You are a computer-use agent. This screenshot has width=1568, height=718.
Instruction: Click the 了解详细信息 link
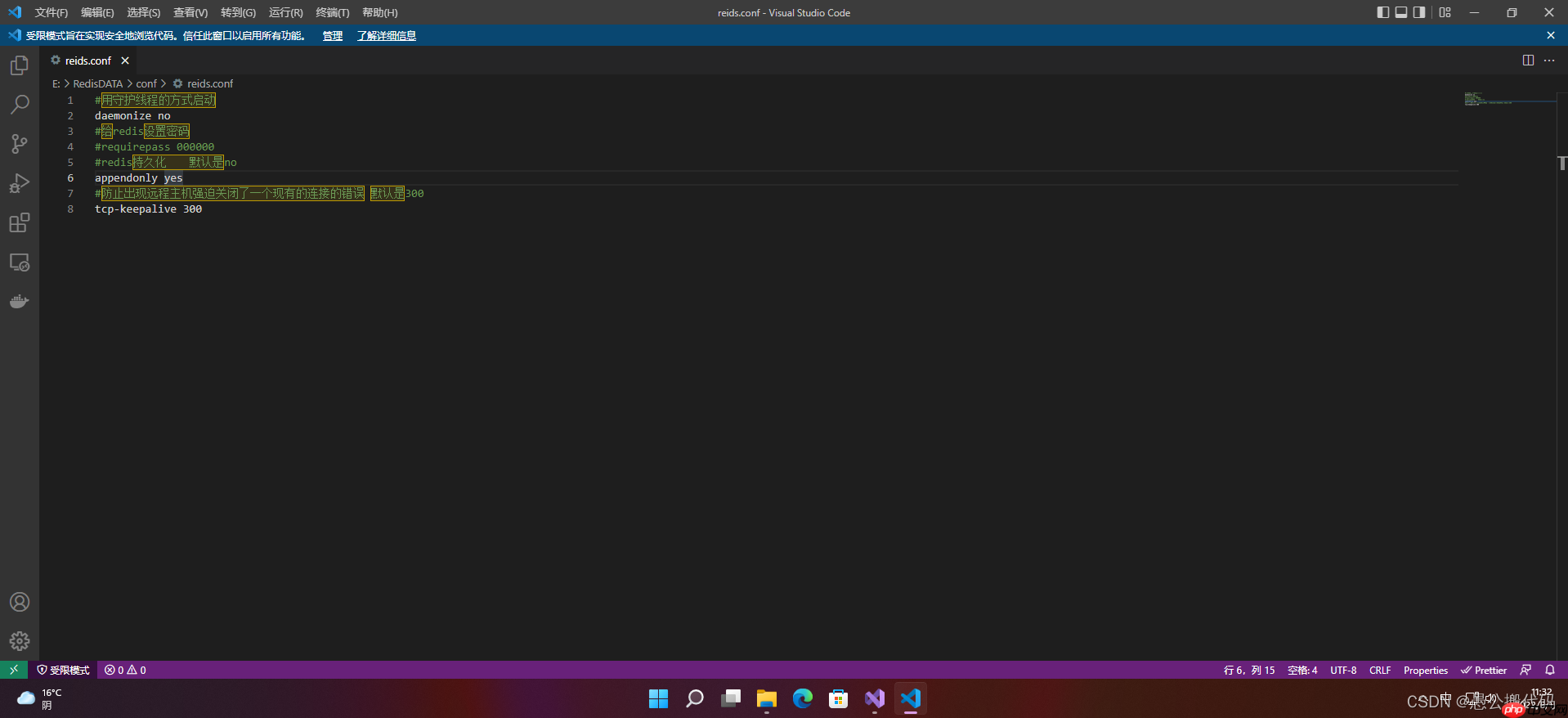(x=387, y=35)
